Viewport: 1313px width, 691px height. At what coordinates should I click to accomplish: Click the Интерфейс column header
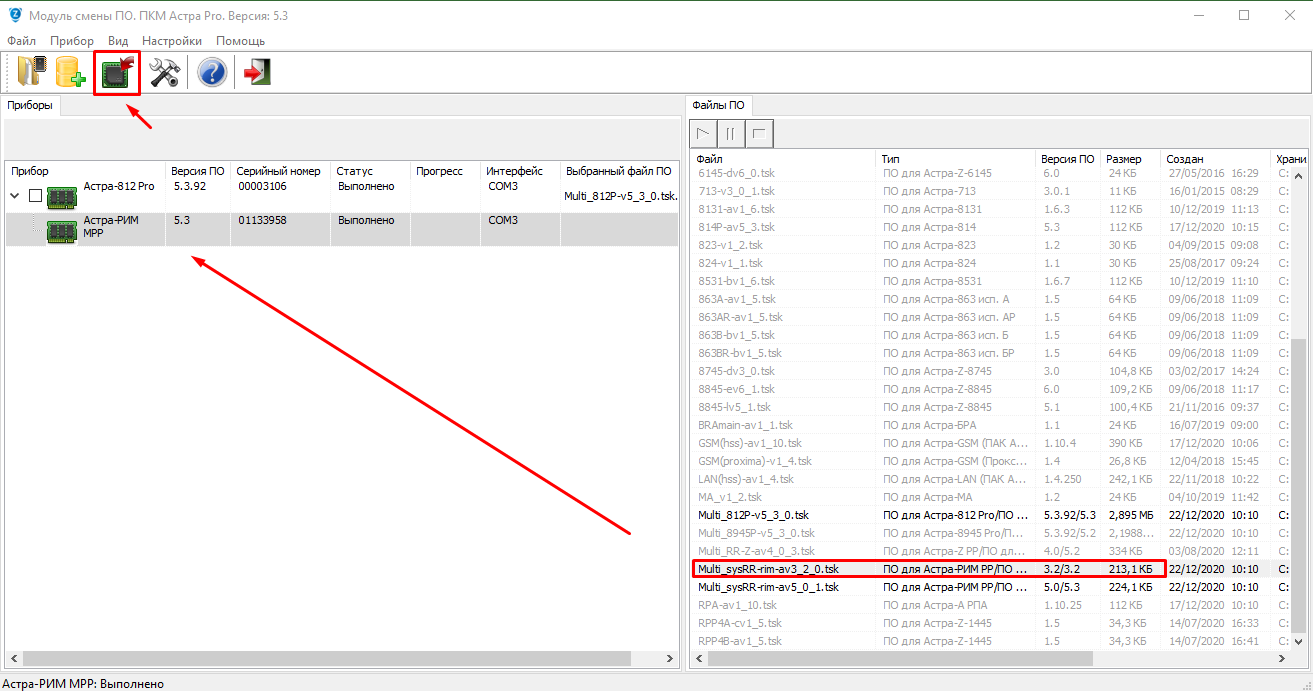(519, 171)
